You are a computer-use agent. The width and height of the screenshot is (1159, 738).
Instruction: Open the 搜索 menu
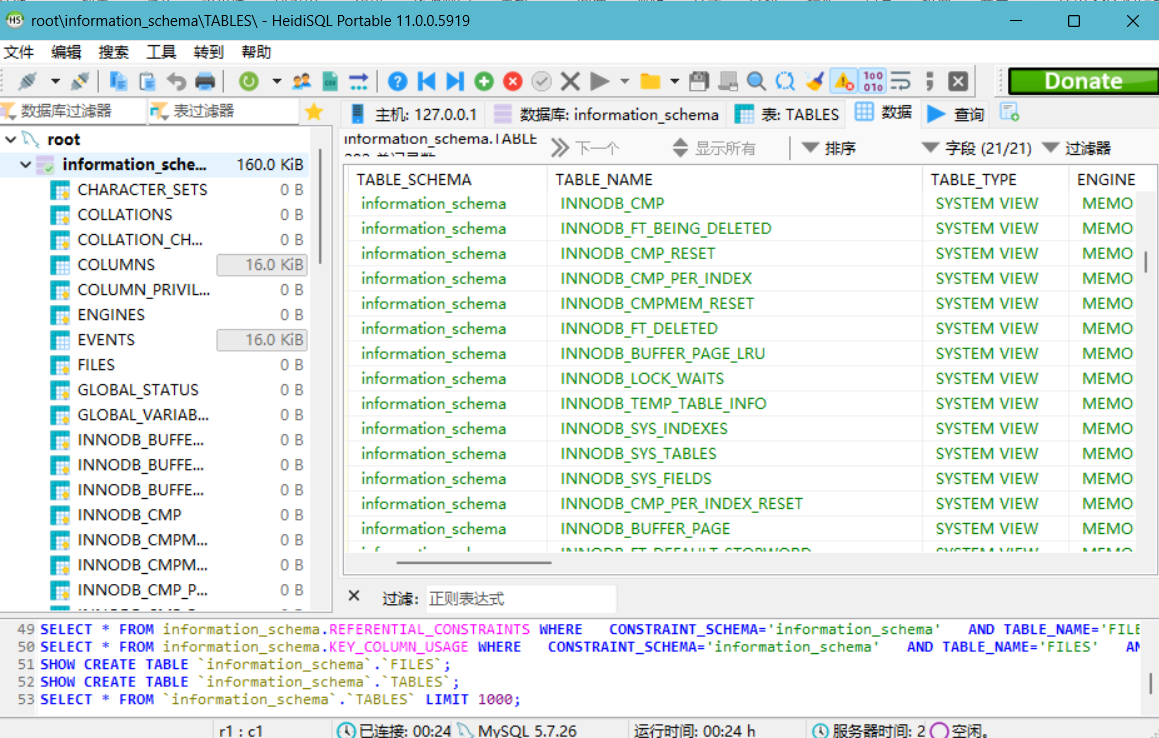[x=114, y=52]
